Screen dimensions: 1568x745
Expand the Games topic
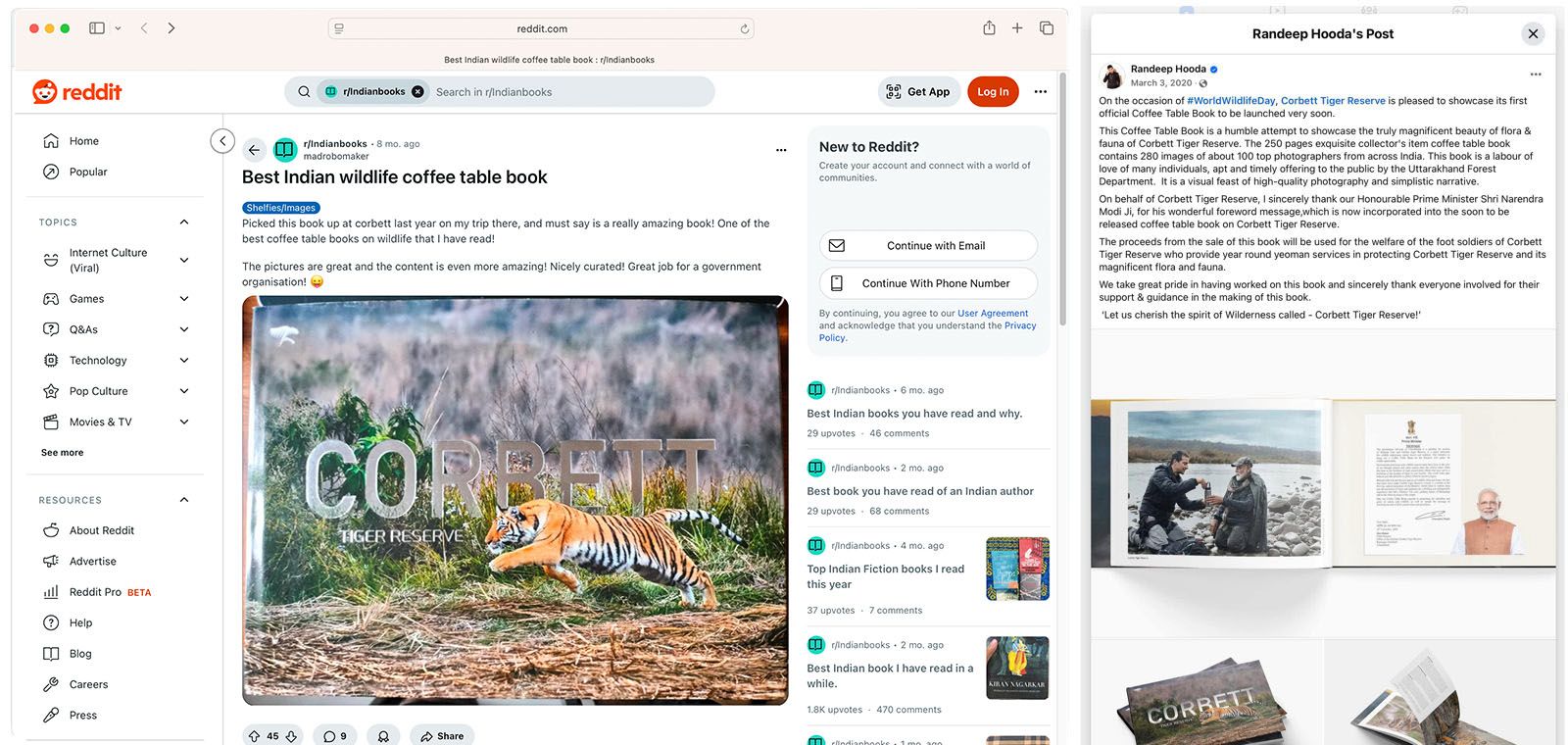pyautogui.click(x=184, y=299)
